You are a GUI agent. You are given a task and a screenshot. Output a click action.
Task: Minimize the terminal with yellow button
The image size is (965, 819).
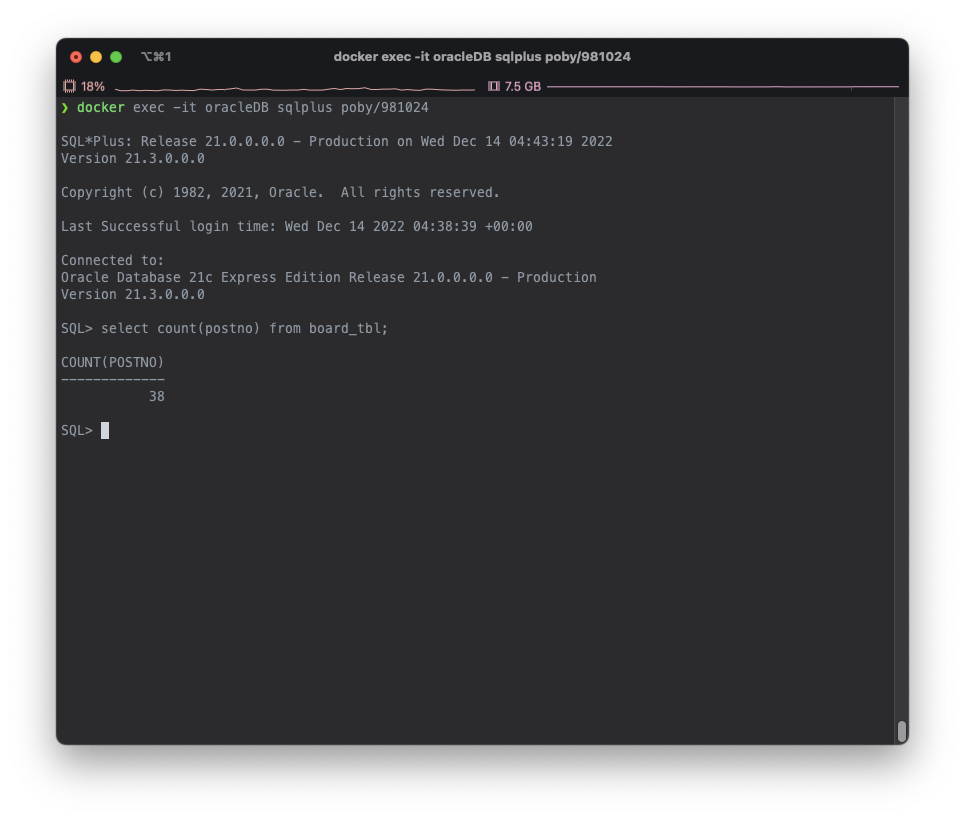pyautogui.click(x=96, y=57)
